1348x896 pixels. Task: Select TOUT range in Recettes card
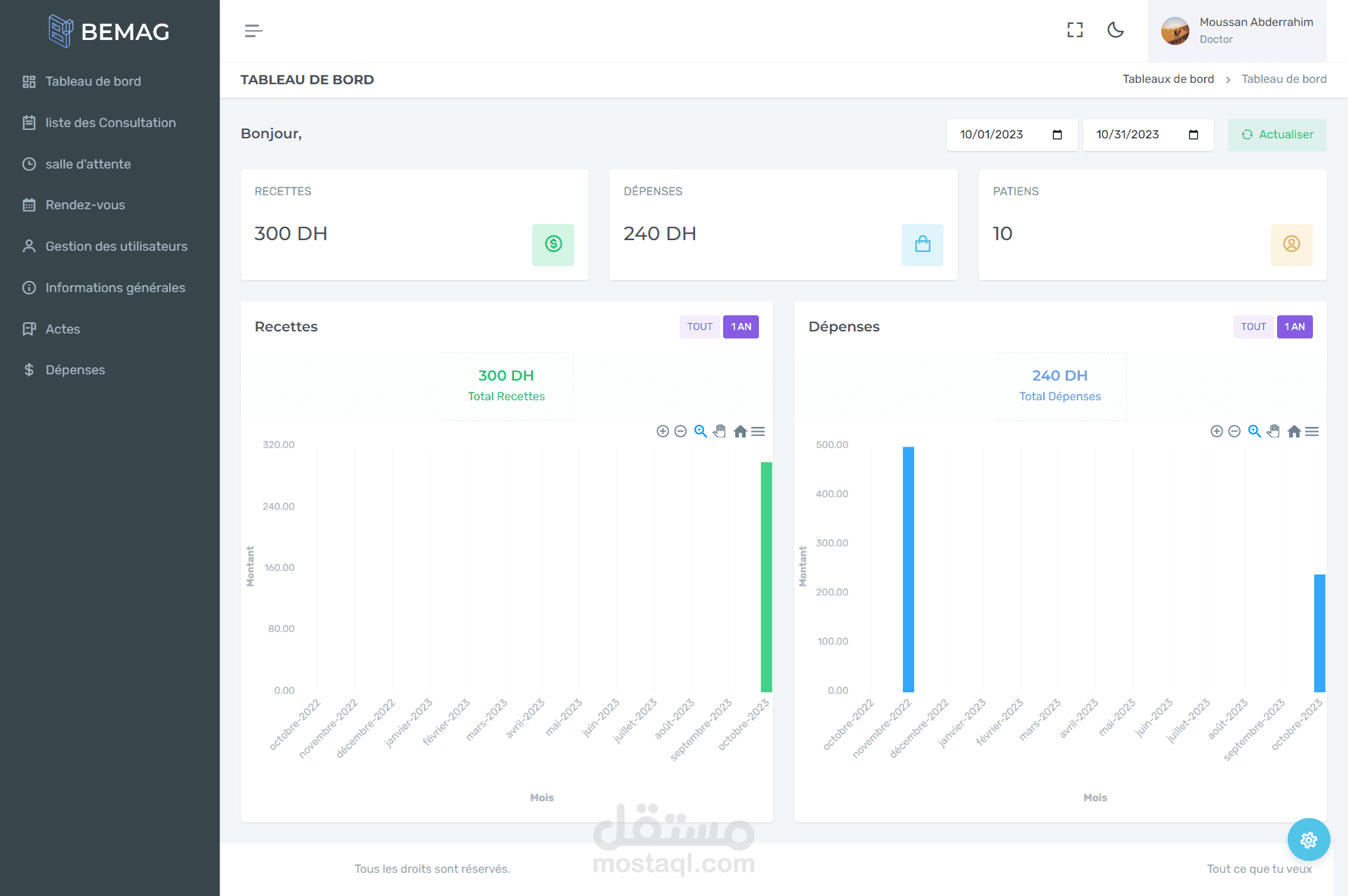(x=699, y=327)
